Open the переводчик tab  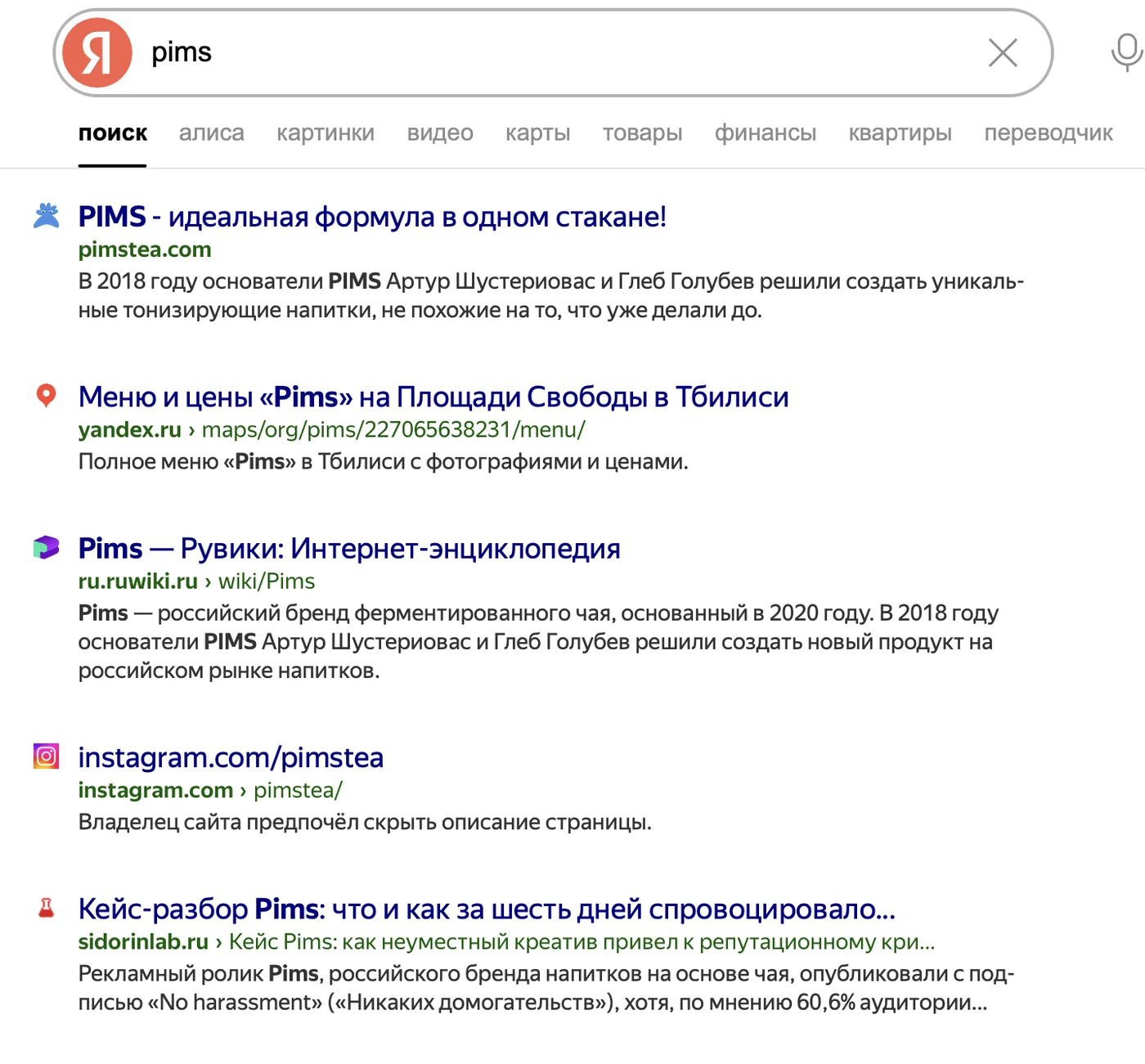pyautogui.click(x=1048, y=132)
